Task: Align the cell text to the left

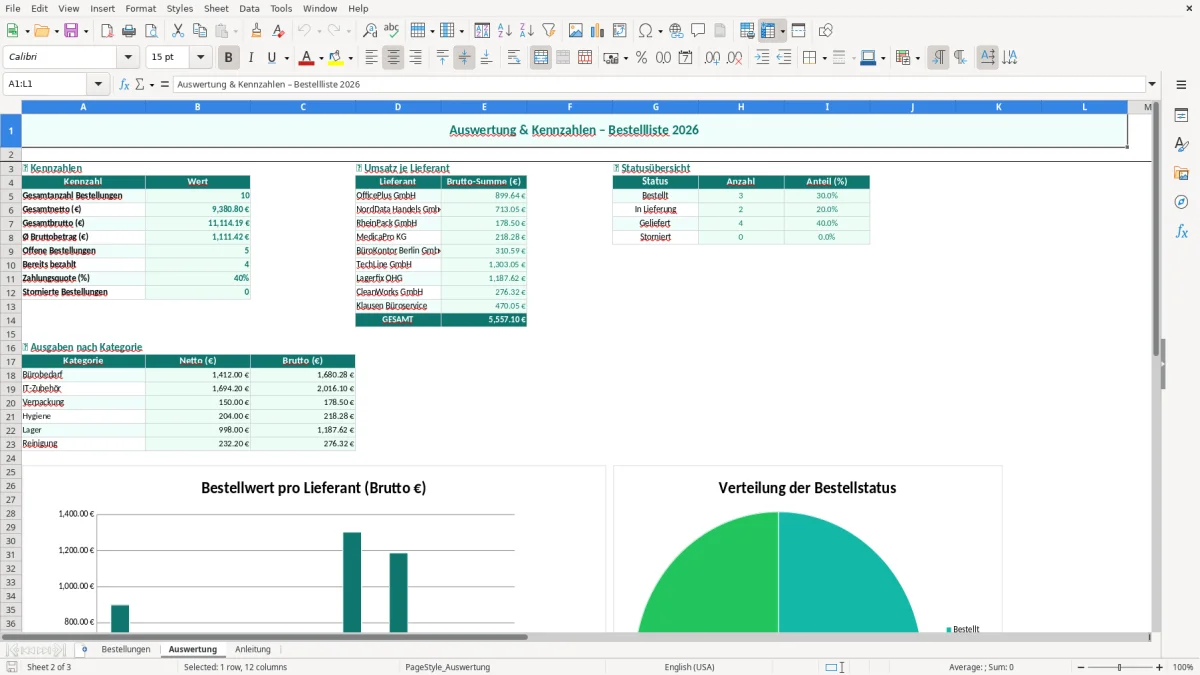Action: pos(372,58)
